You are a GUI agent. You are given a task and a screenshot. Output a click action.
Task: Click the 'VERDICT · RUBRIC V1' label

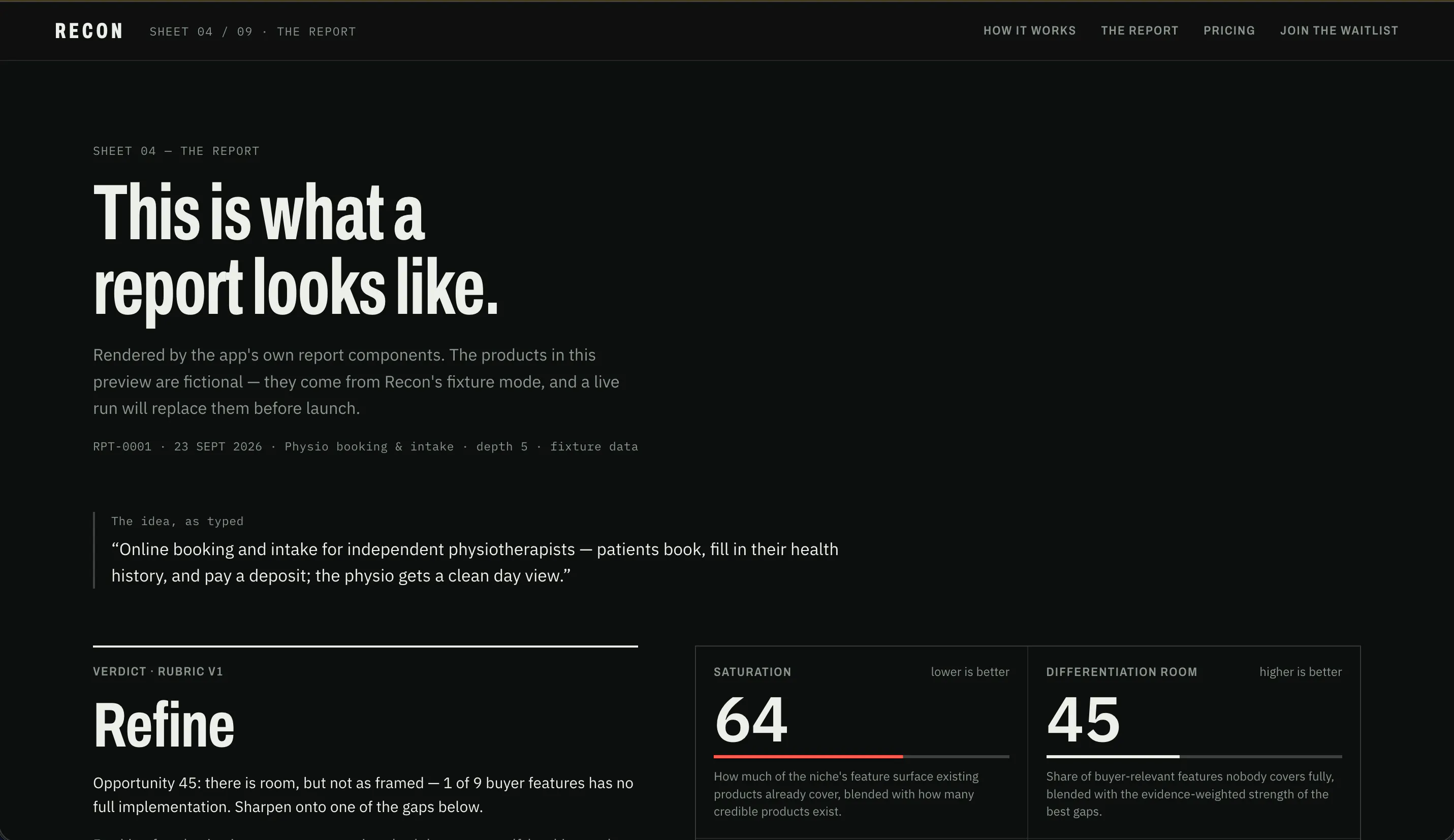158,671
